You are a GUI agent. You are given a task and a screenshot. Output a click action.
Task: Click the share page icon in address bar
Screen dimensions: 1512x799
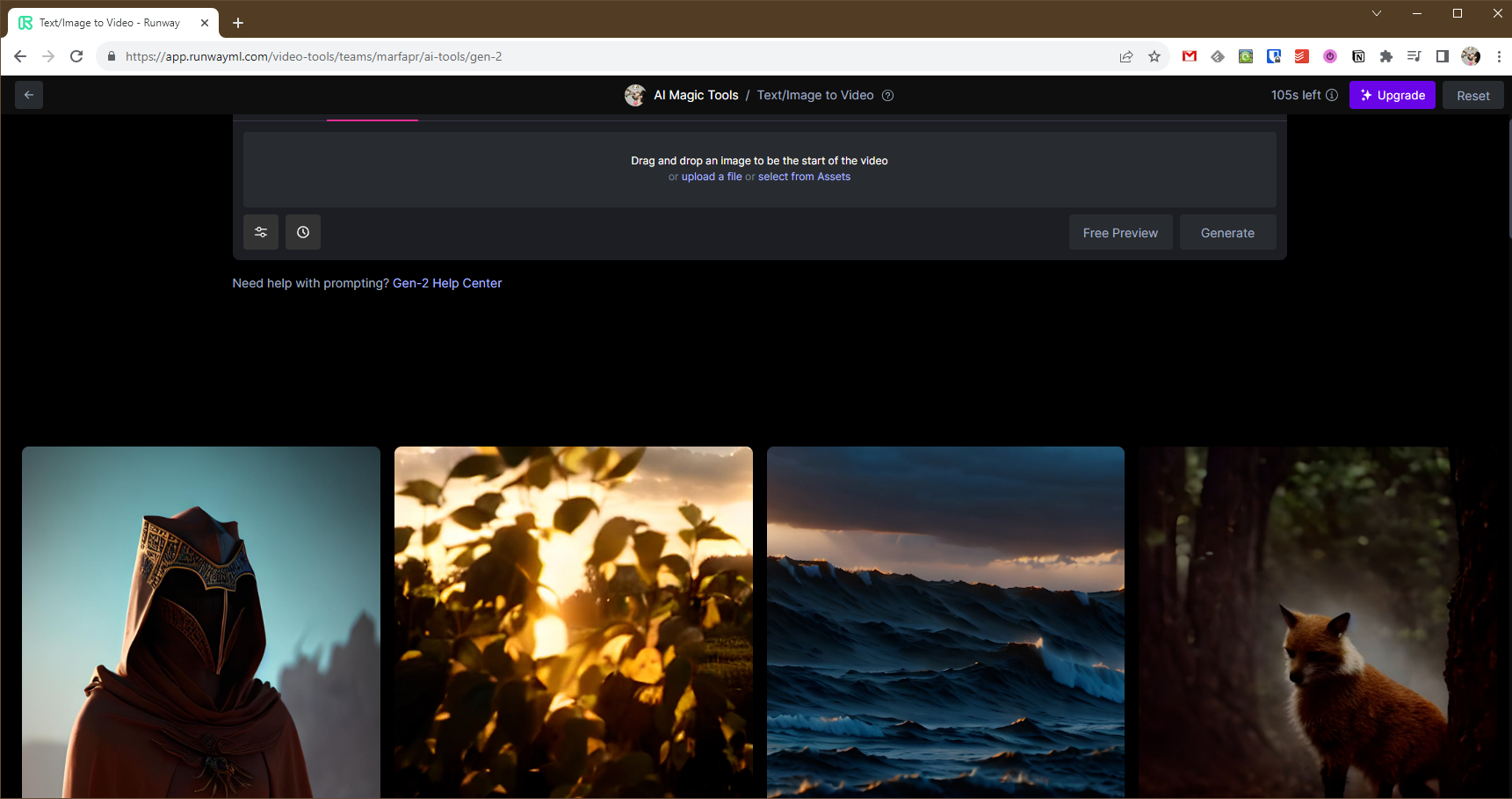(x=1126, y=56)
